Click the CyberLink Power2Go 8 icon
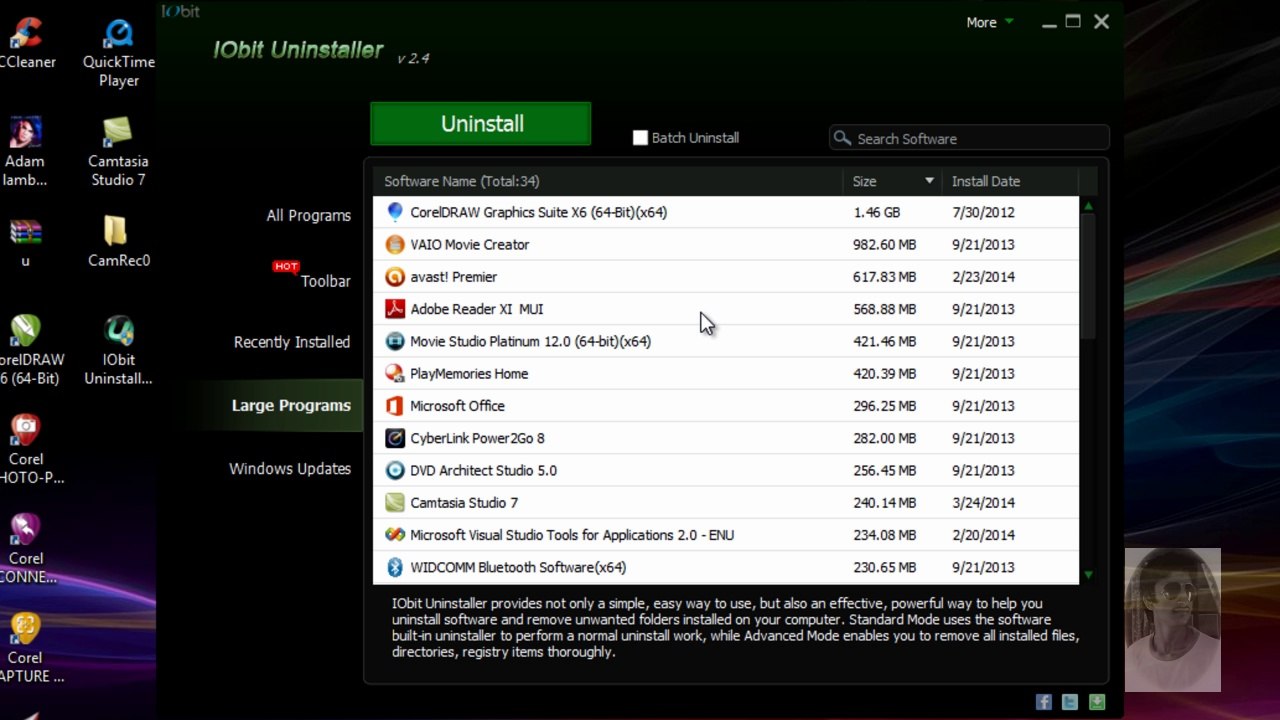The image size is (1280, 720). coord(395,438)
